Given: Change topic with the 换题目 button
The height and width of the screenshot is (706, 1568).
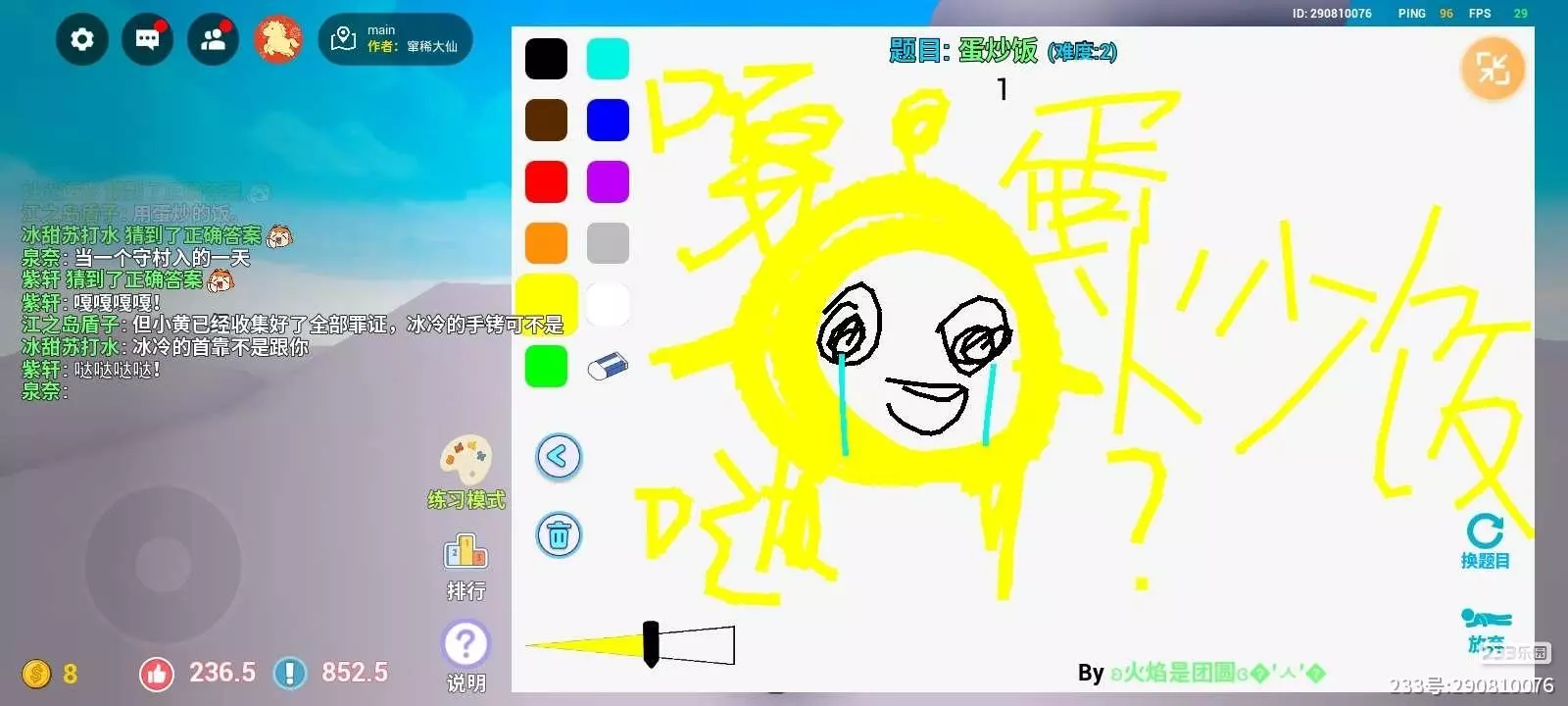Looking at the screenshot, I should [1485, 542].
